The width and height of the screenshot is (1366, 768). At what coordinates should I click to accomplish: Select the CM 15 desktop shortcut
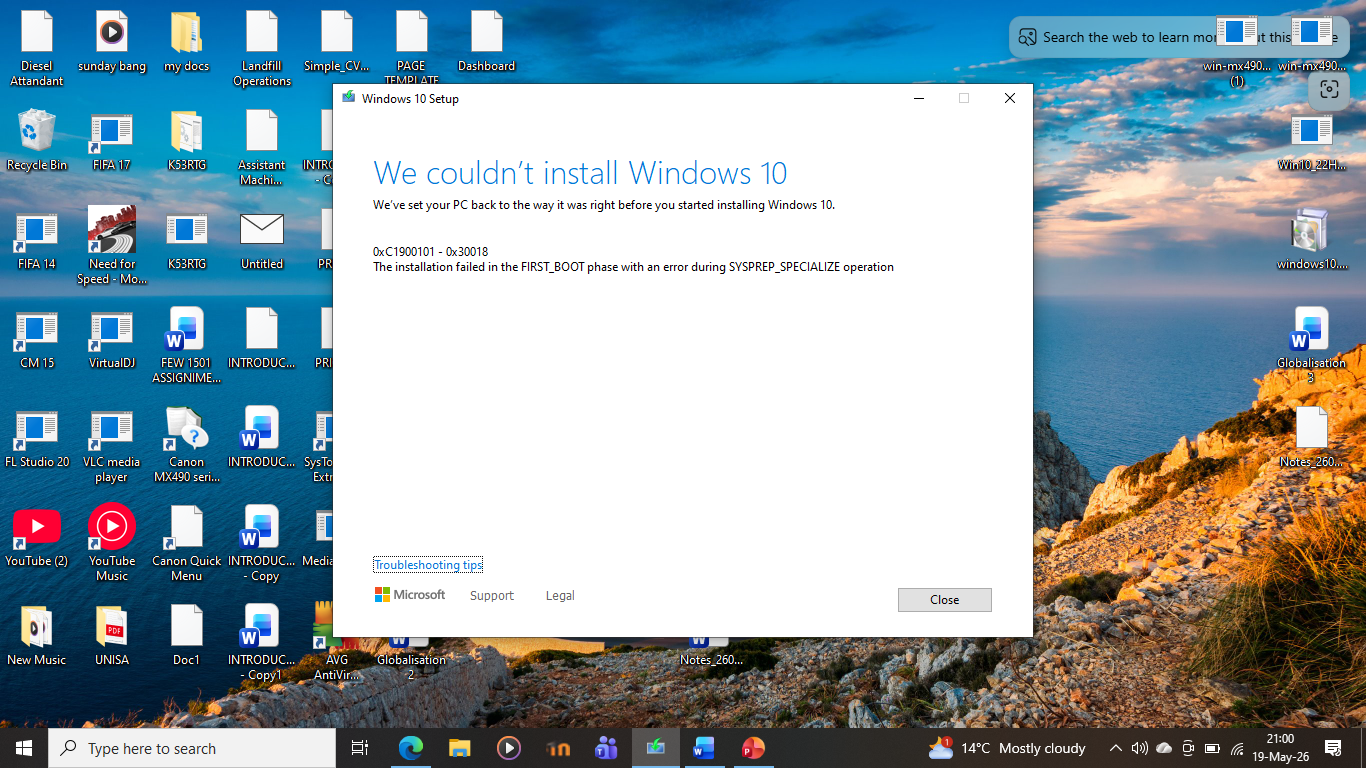point(37,339)
